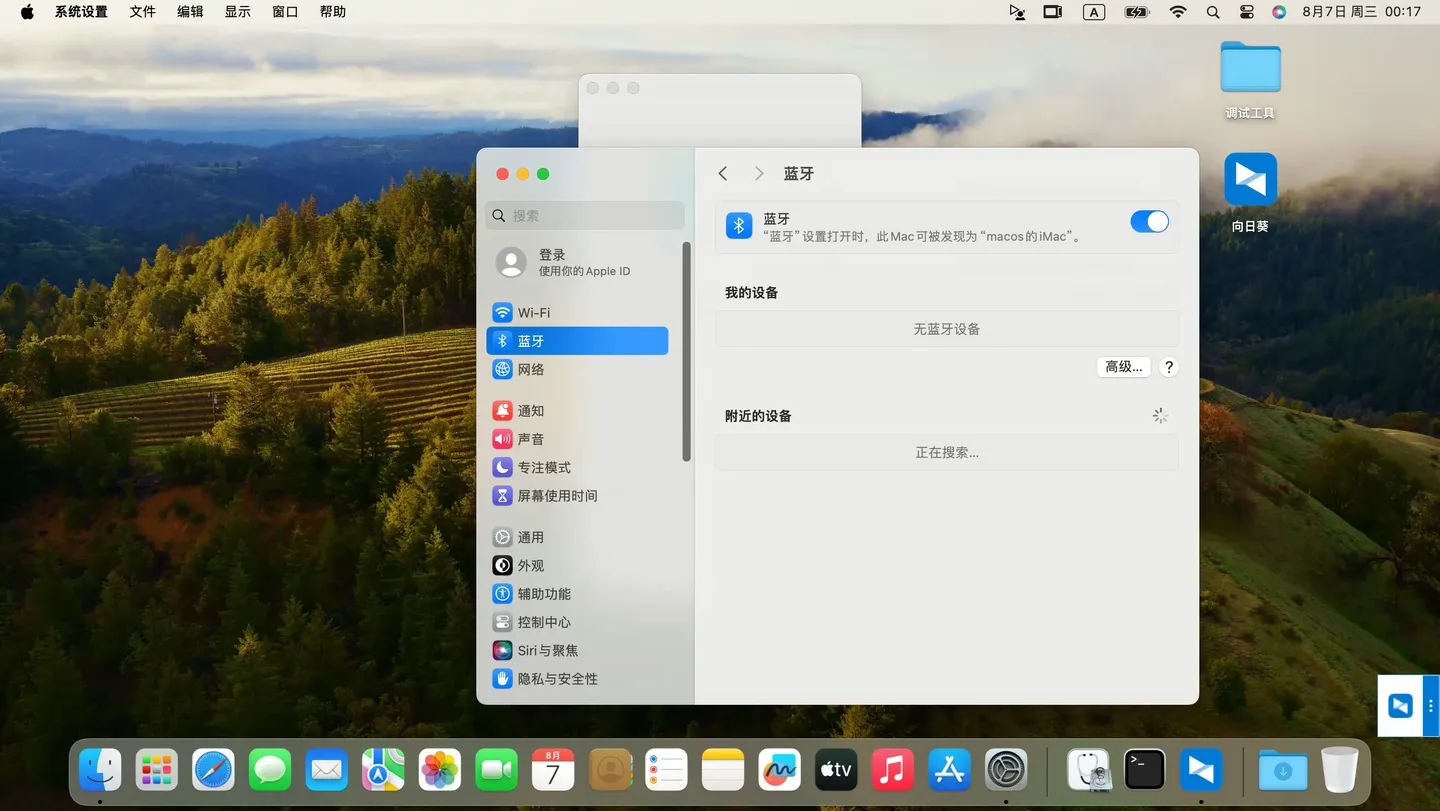Click the 搜索 search field
Viewport: 1440px width, 811px height.
coord(585,216)
